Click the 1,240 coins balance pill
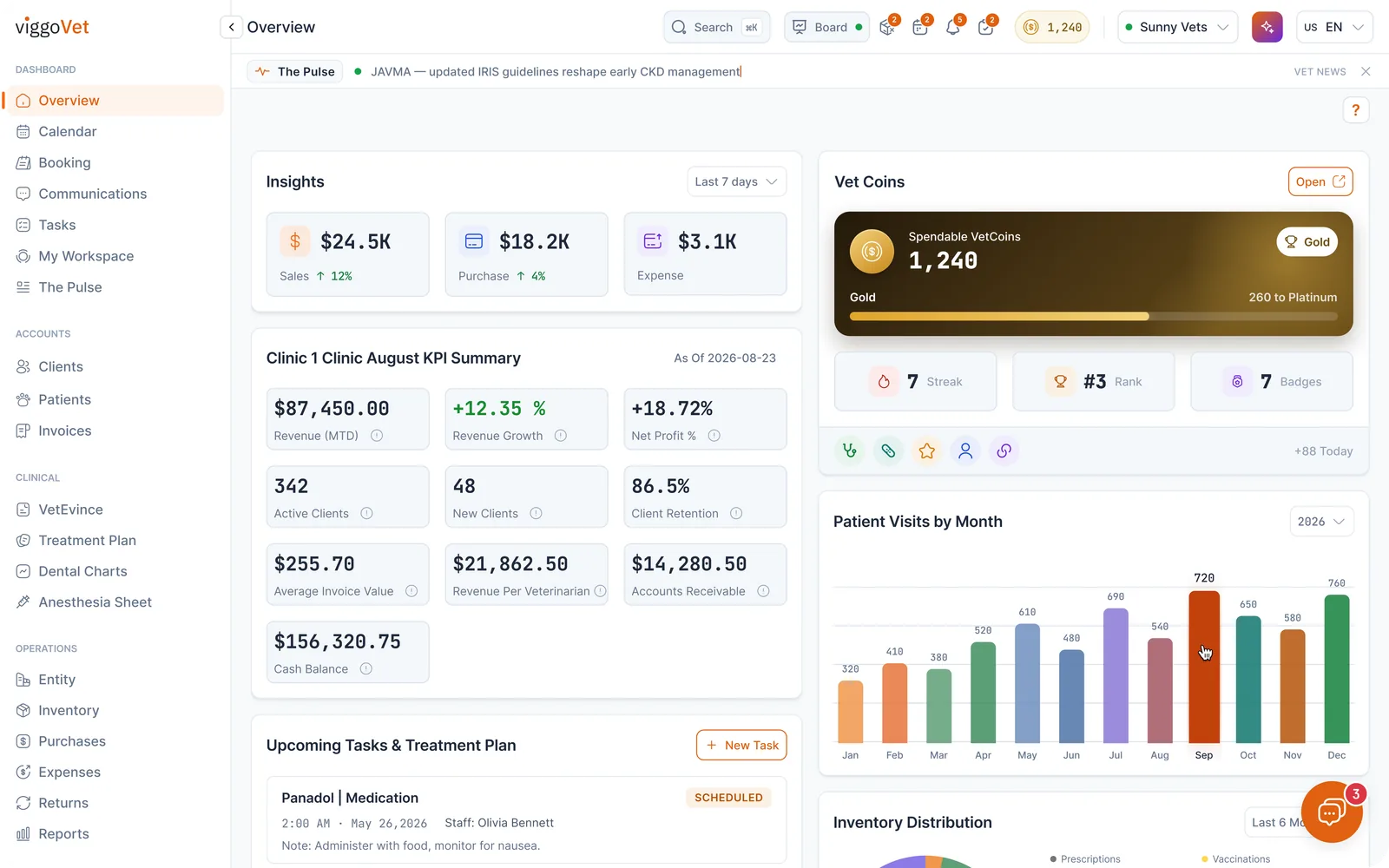The height and width of the screenshot is (868, 1389). click(1052, 27)
